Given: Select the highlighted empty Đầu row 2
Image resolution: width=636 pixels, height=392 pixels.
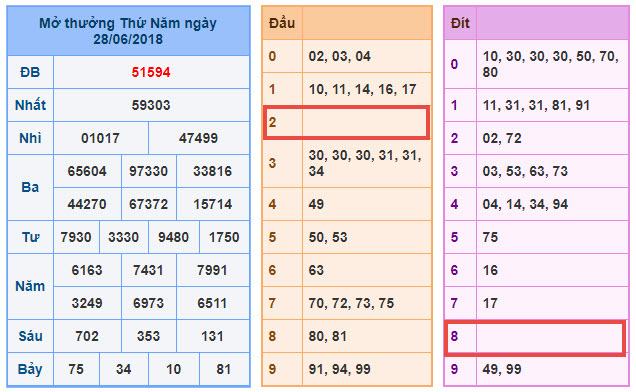Looking at the screenshot, I should [346, 122].
